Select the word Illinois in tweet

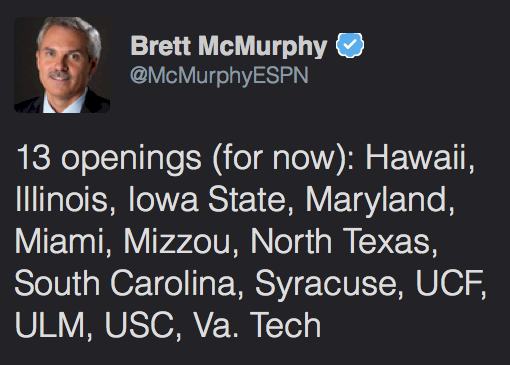click(x=61, y=199)
